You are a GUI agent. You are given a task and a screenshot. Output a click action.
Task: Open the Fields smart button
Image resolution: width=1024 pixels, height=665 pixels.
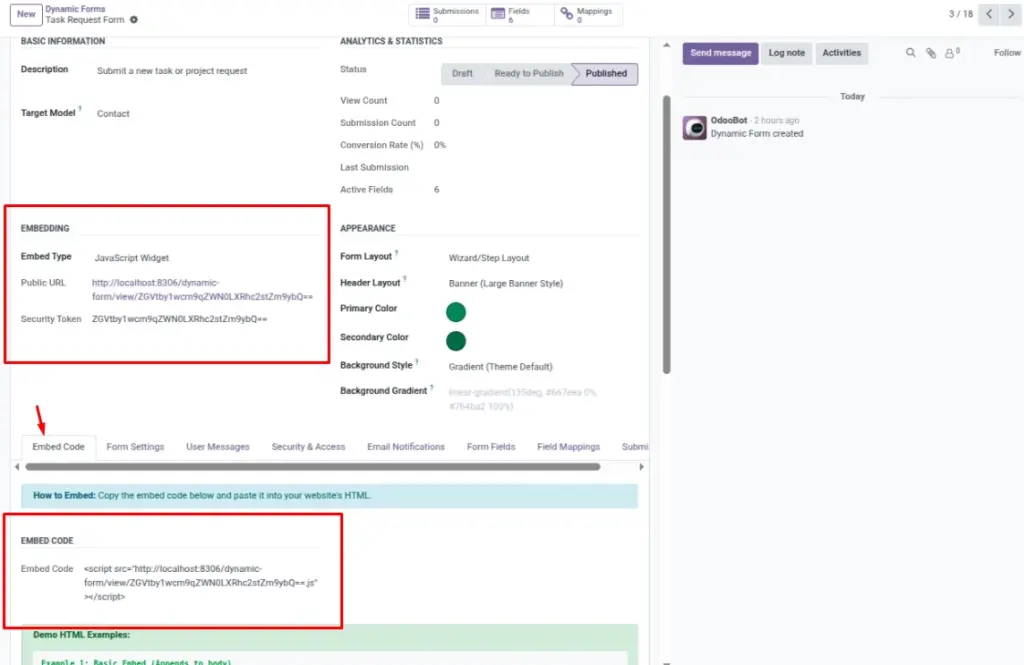pyautogui.click(x=520, y=14)
